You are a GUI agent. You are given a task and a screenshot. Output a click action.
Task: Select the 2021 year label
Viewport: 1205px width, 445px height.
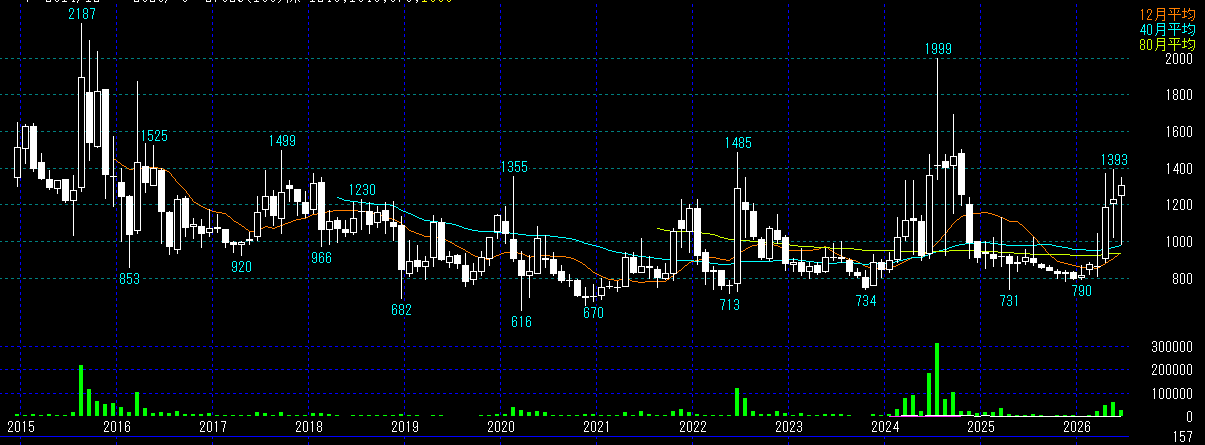pos(597,427)
